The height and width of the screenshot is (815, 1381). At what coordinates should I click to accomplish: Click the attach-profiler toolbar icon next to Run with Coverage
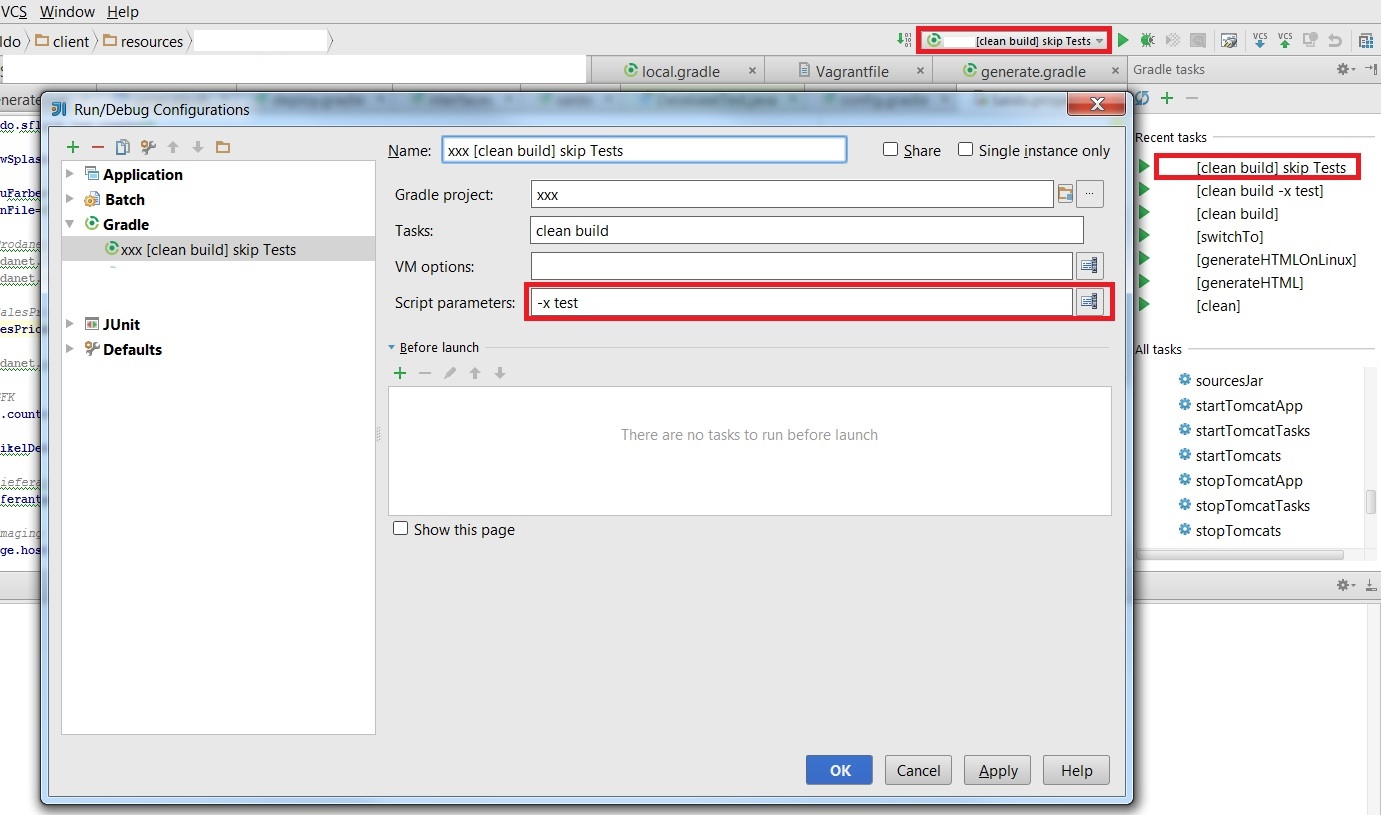coord(1198,41)
